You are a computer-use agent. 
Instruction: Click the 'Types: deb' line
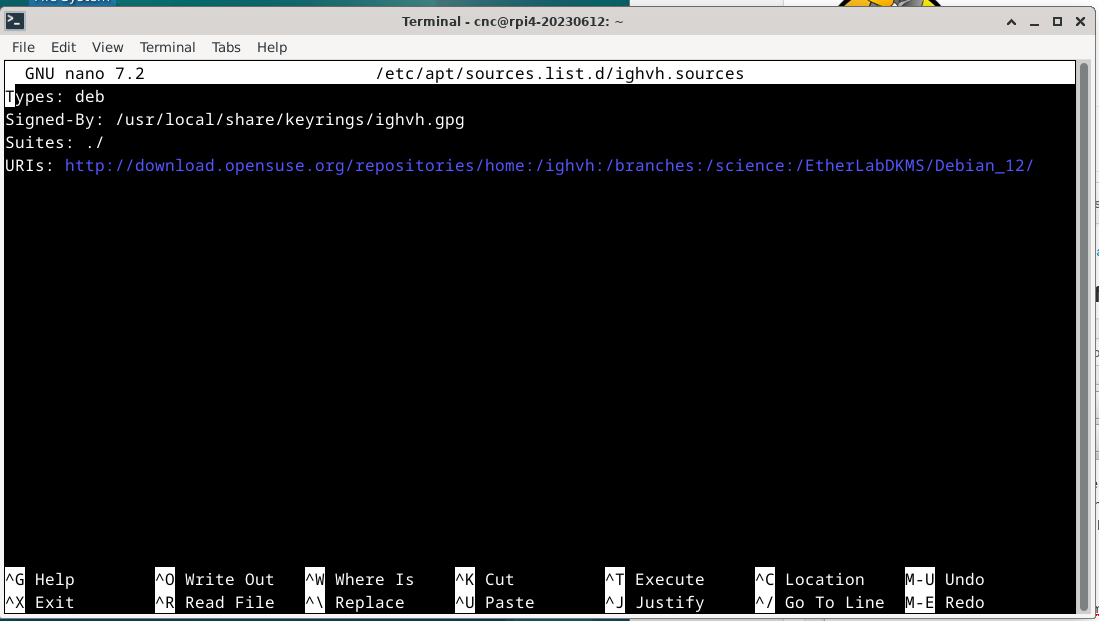point(55,97)
